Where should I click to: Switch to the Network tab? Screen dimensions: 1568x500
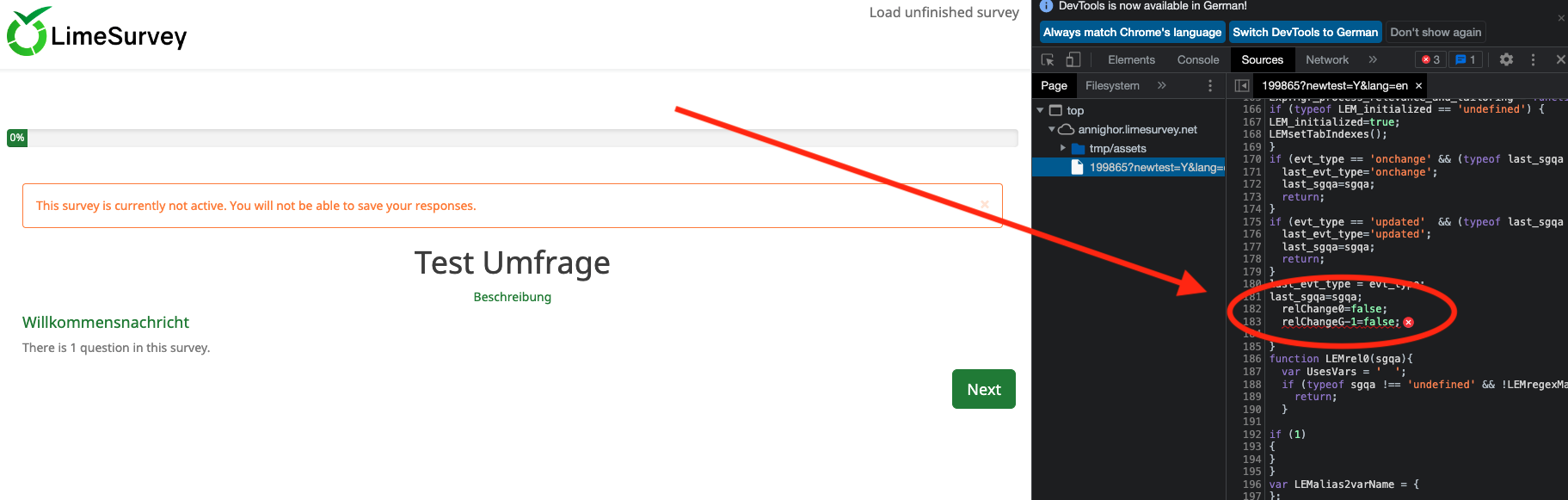click(x=1326, y=59)
